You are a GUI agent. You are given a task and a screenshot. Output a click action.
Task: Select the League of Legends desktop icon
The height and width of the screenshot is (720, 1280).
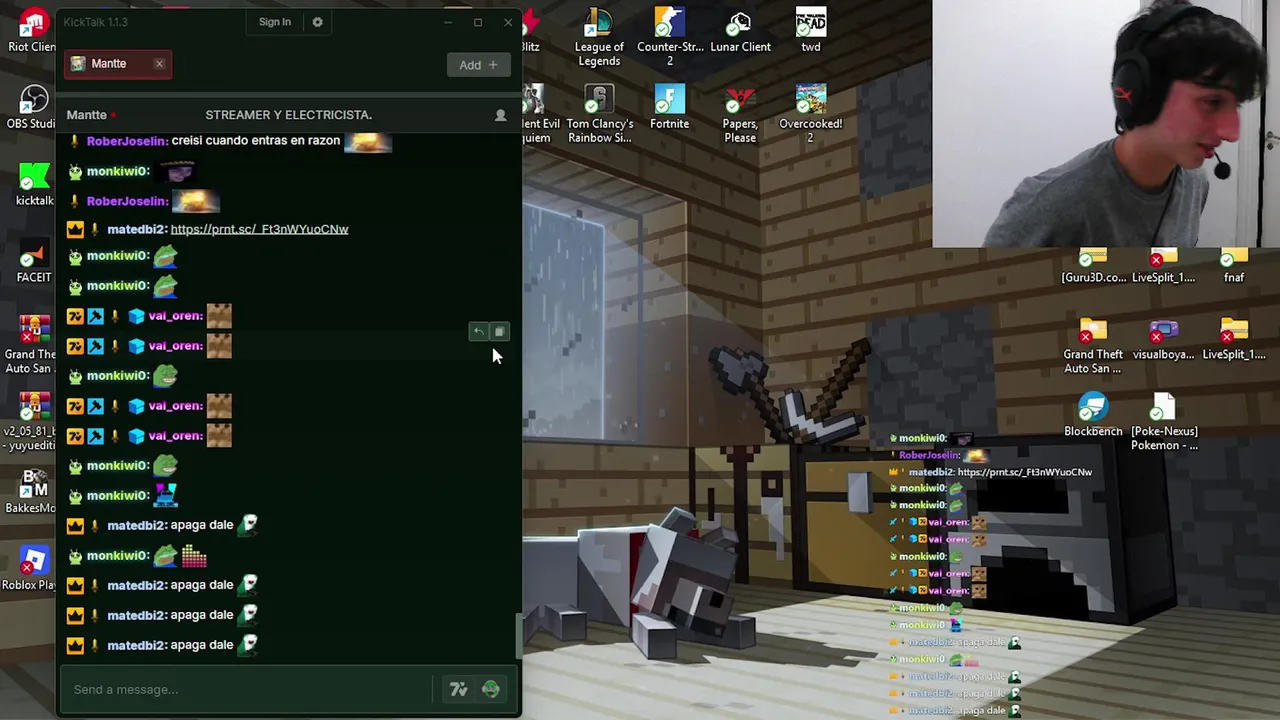(x=599, y=37)
